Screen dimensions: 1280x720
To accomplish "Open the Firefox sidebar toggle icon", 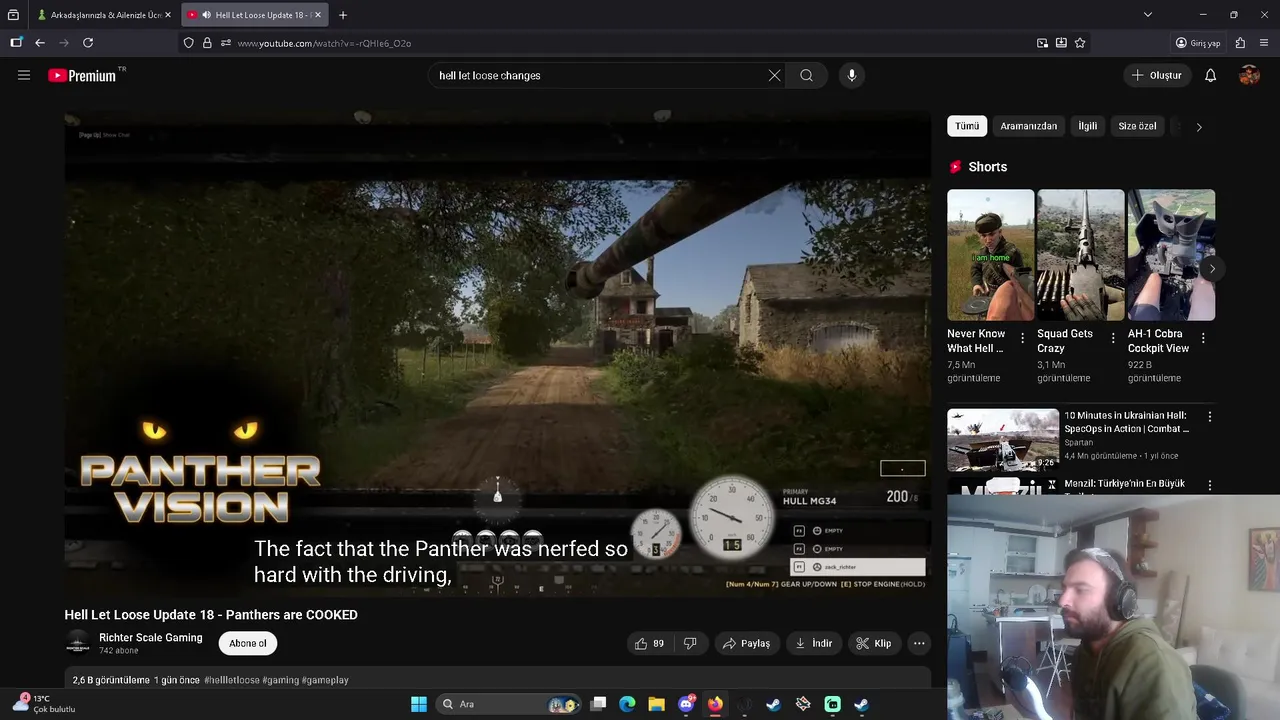I will pyautogui.click(x=16, y=43).
